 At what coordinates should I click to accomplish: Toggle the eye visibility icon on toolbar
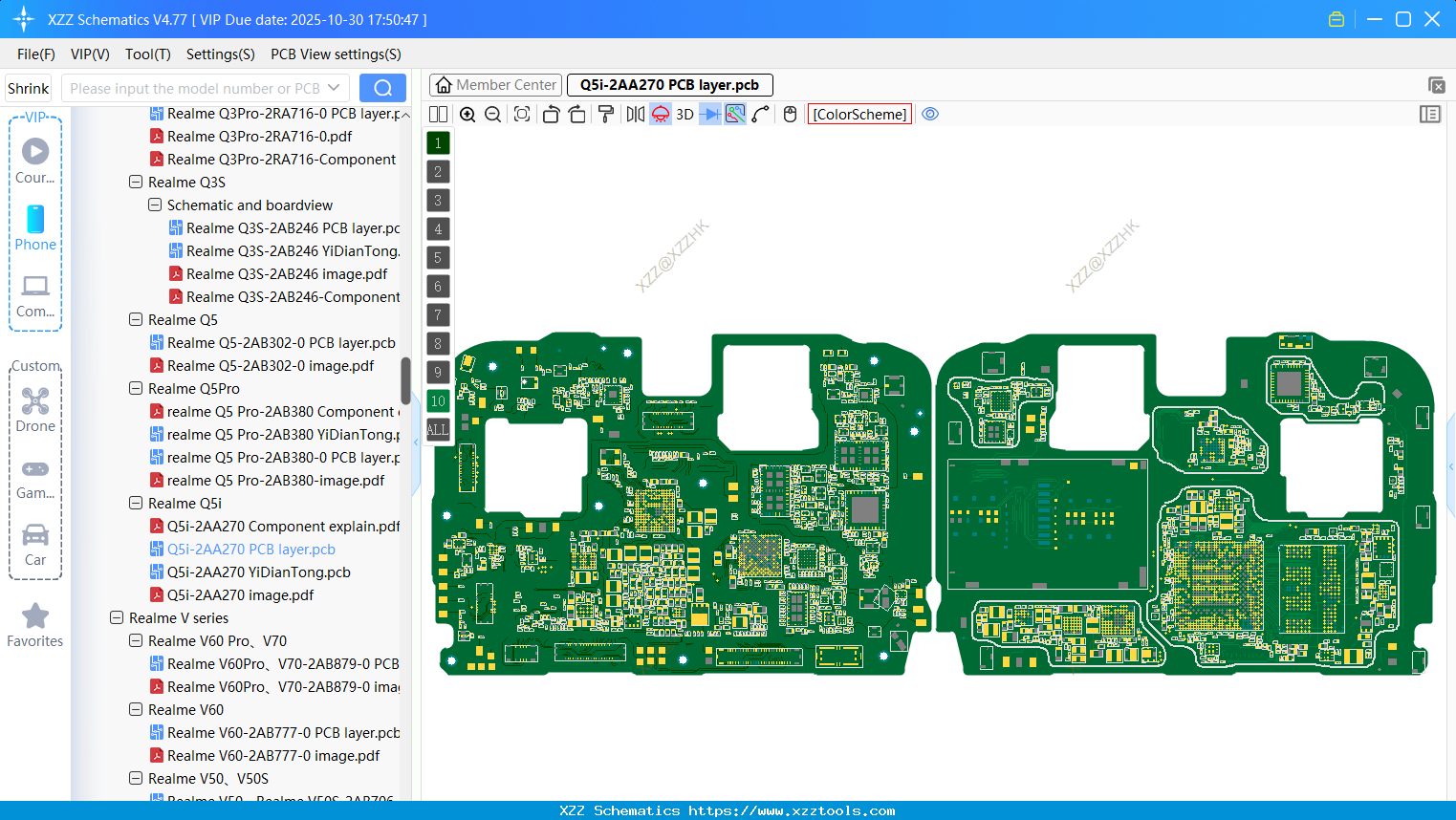pyautogui.click(x=930, y=114)
